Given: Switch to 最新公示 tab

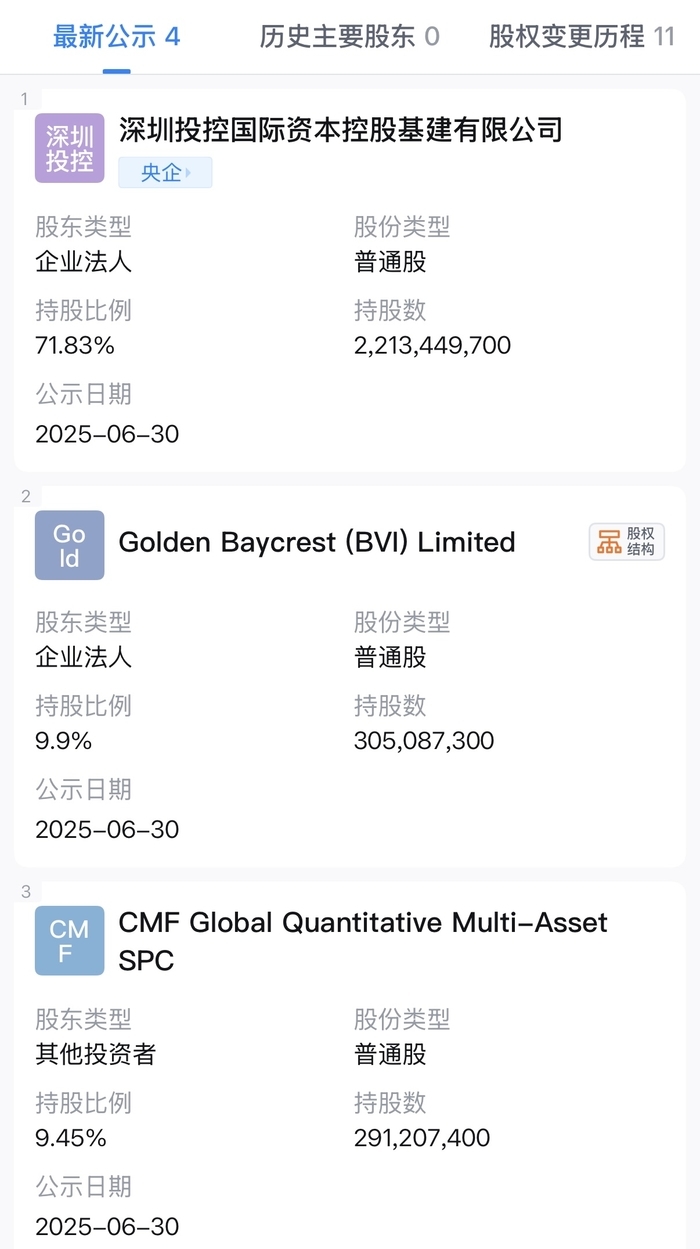Looking at the screenshot, I should pos(116,38).
